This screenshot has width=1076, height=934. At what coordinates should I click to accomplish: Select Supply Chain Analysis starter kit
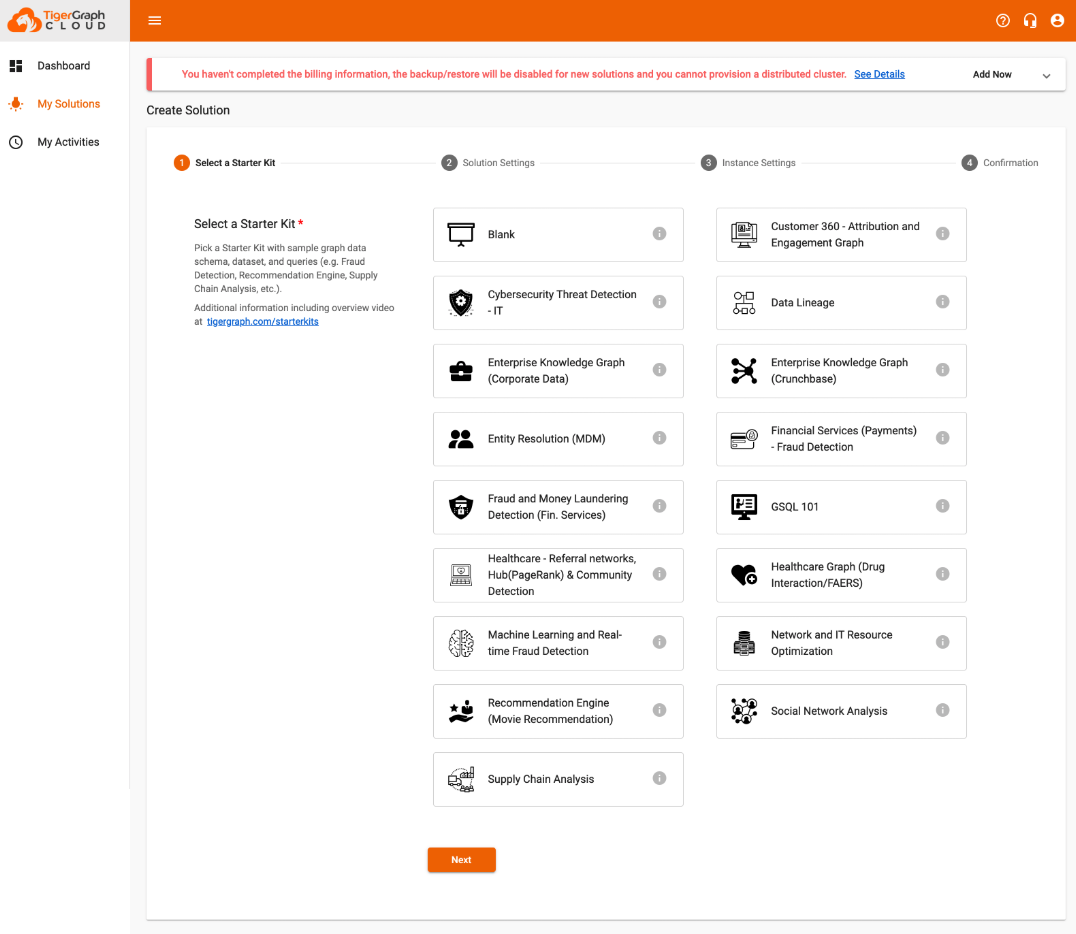[559, 779]
